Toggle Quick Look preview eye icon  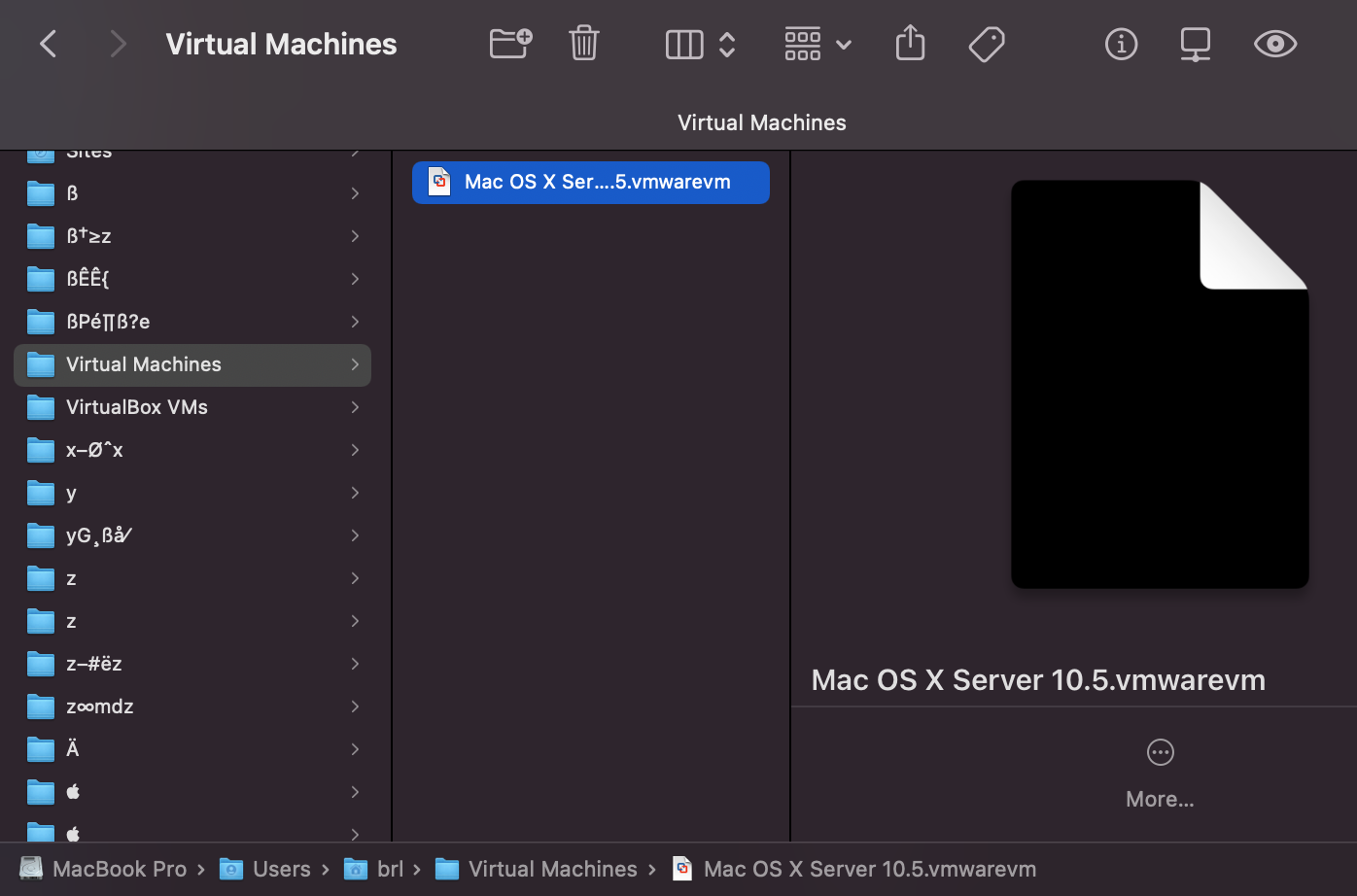click(1274, 44)
